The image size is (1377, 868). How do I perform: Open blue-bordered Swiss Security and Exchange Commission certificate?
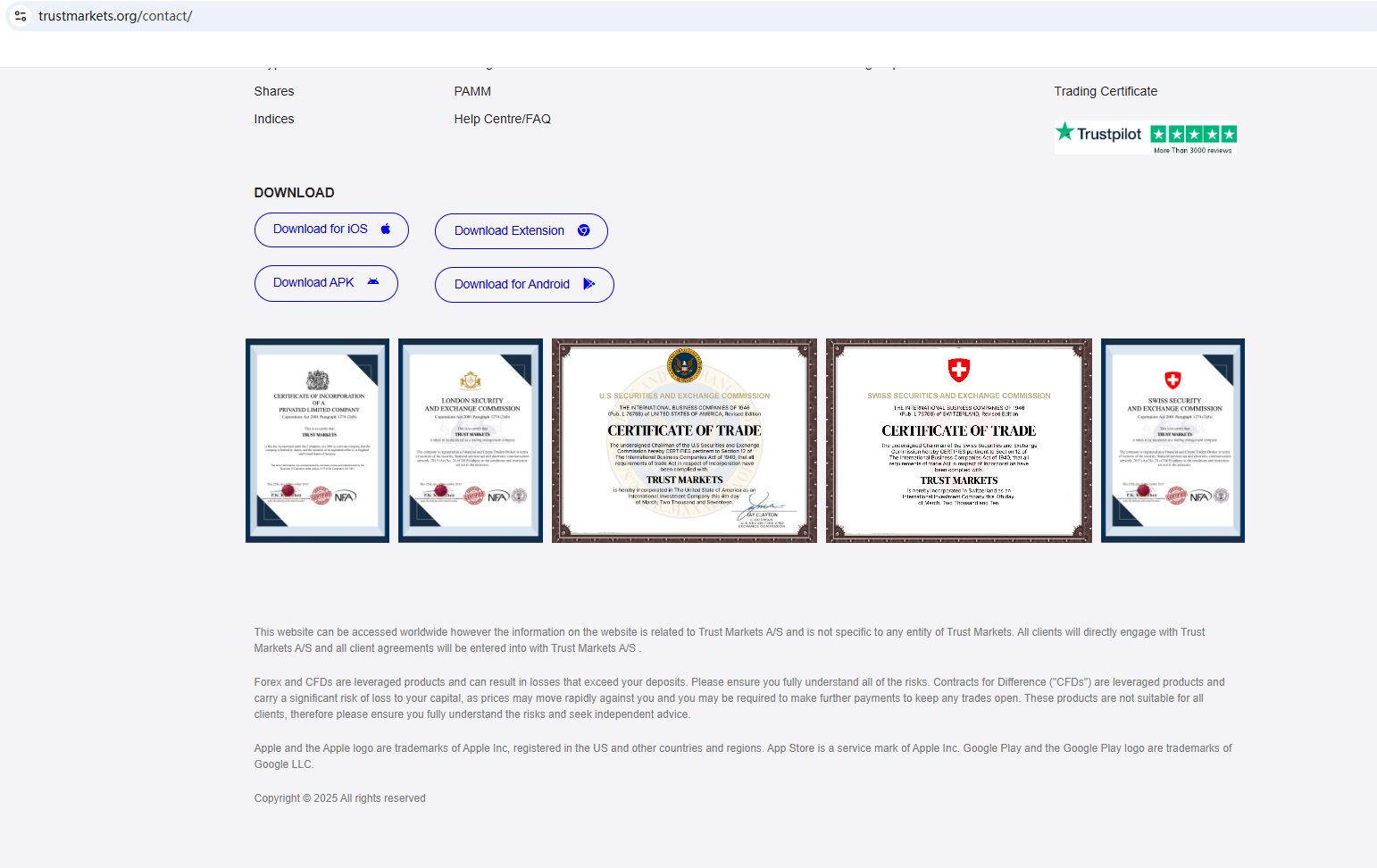(x=1173, y=440)
